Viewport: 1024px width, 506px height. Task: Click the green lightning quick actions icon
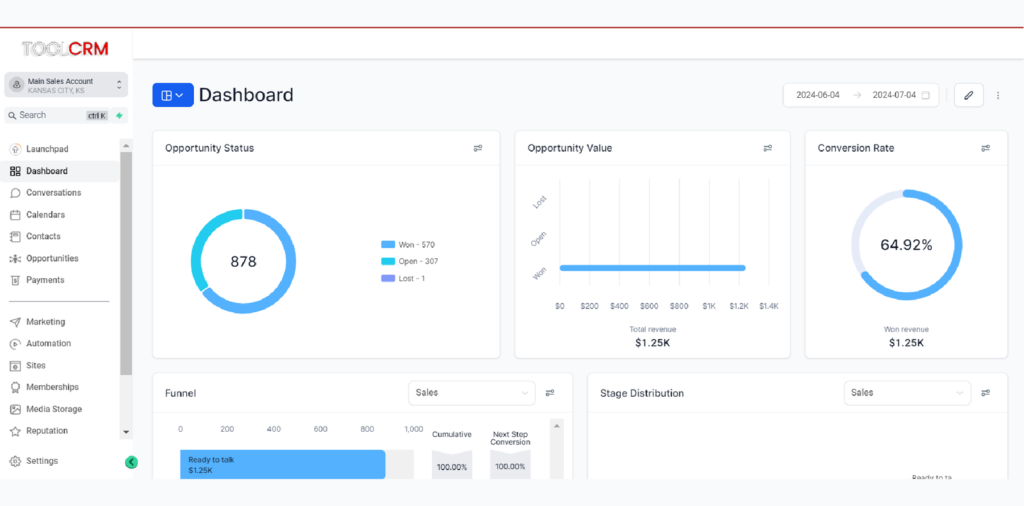119,115
